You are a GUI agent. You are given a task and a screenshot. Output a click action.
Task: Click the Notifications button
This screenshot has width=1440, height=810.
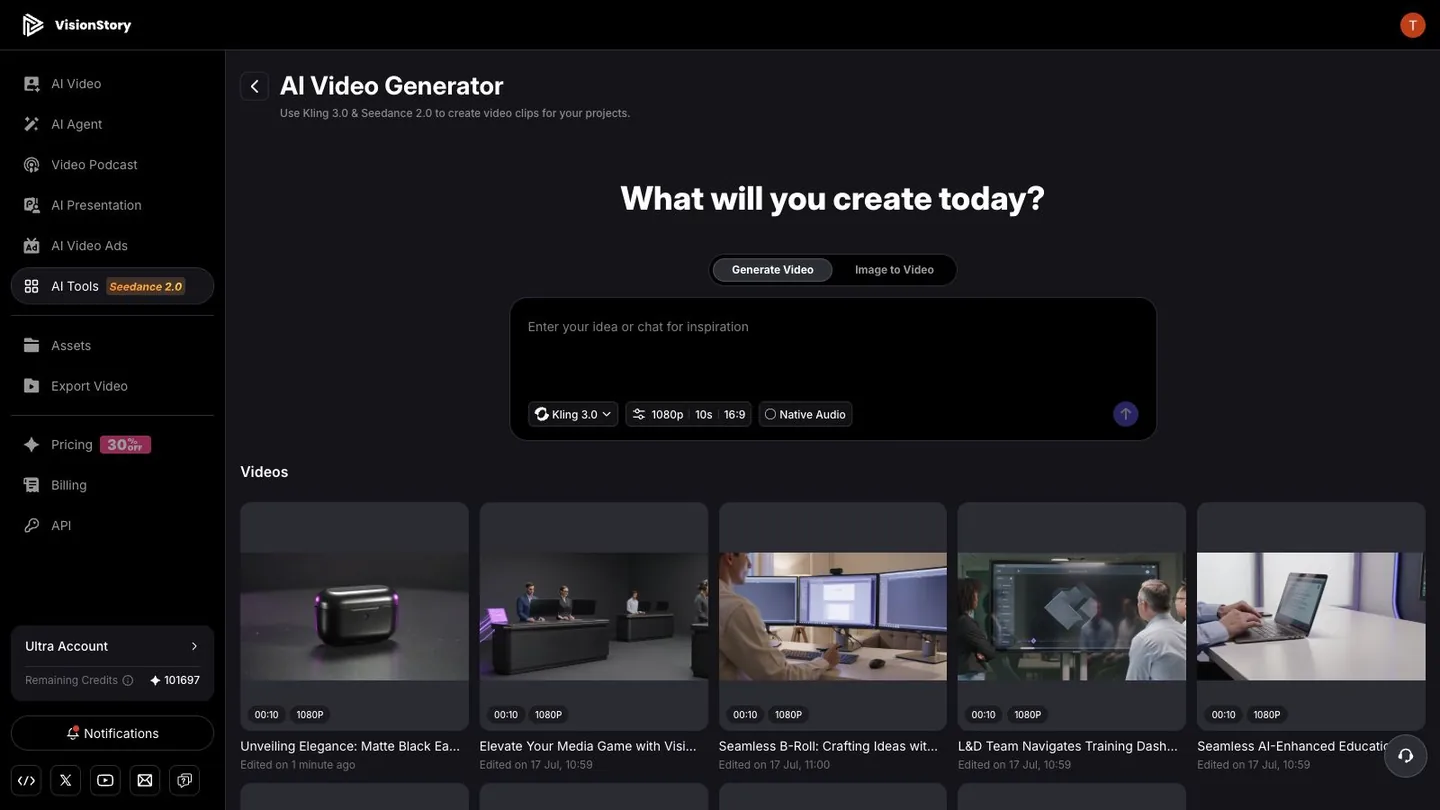(x=112, y=733)
